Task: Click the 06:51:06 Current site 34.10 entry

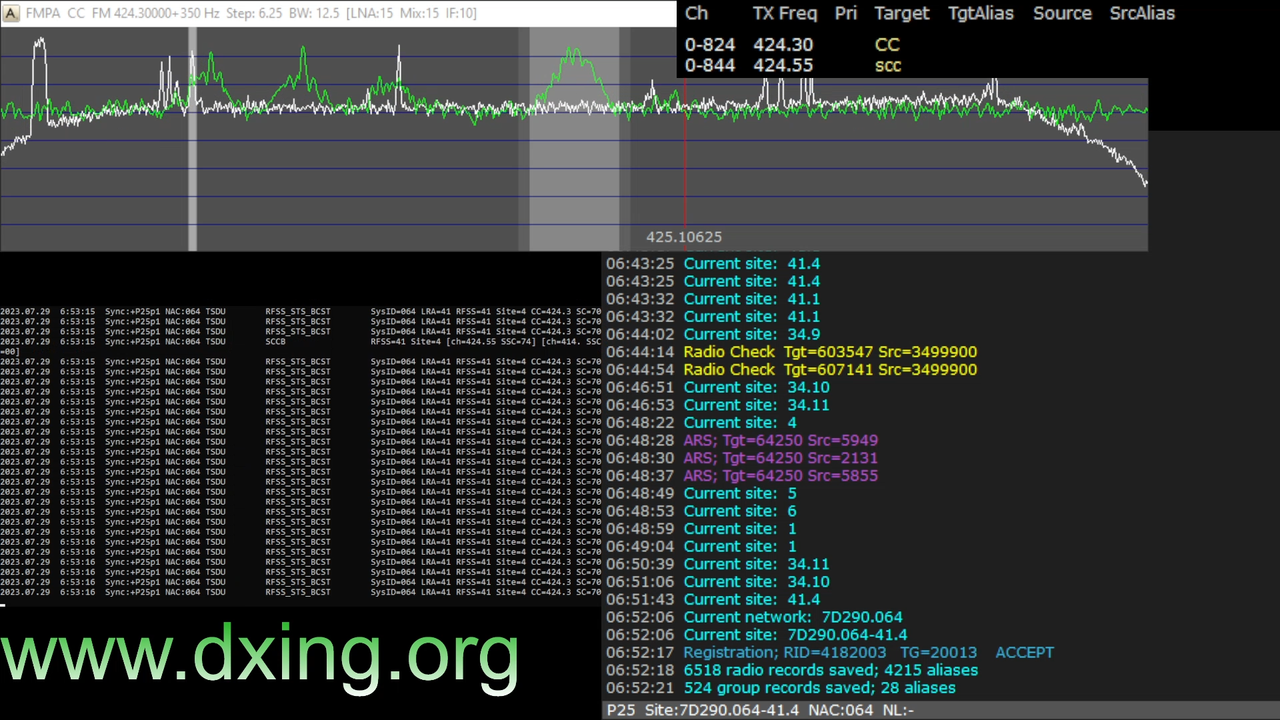Action: 717,582
